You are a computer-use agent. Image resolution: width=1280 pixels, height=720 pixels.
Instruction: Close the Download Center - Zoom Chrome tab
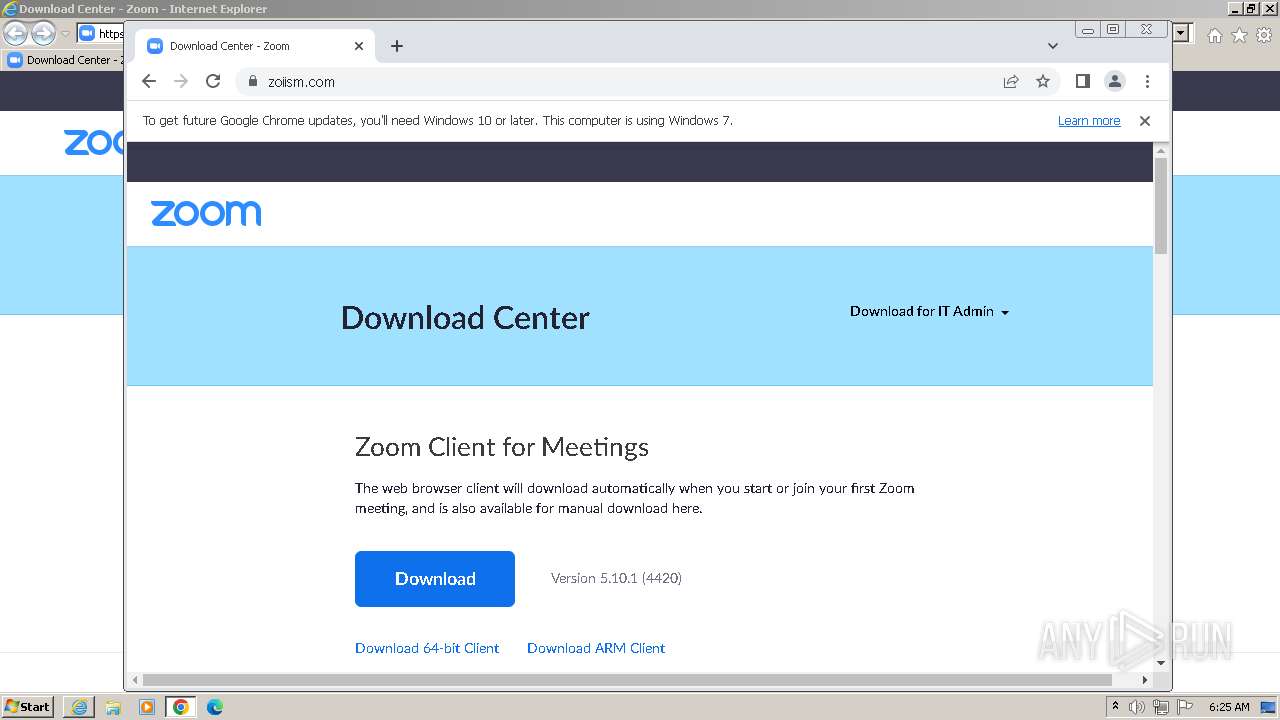[x=359, y=46]
